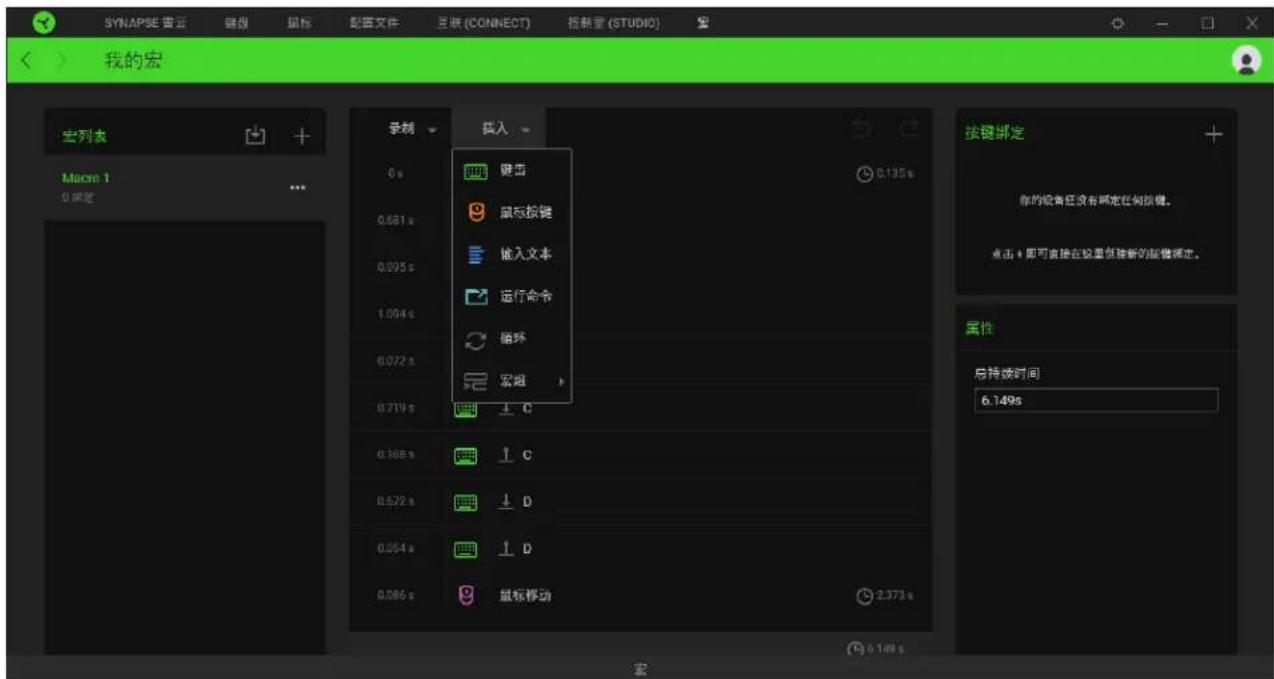This screenshot has height=679, width=1274.
Task: Add a new macro with plus icon
Action: pyautogui.click(x=303, y=135)
